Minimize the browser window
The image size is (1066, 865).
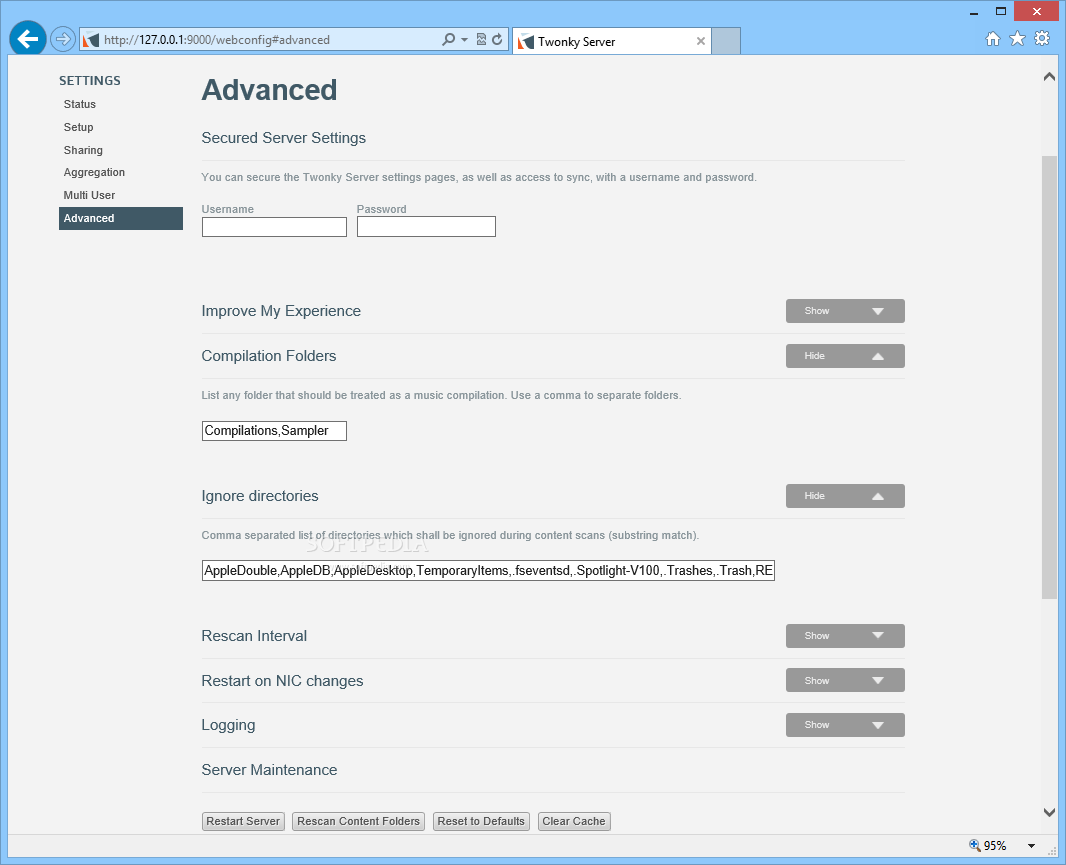pyautogui.click(x=974, y=12)
